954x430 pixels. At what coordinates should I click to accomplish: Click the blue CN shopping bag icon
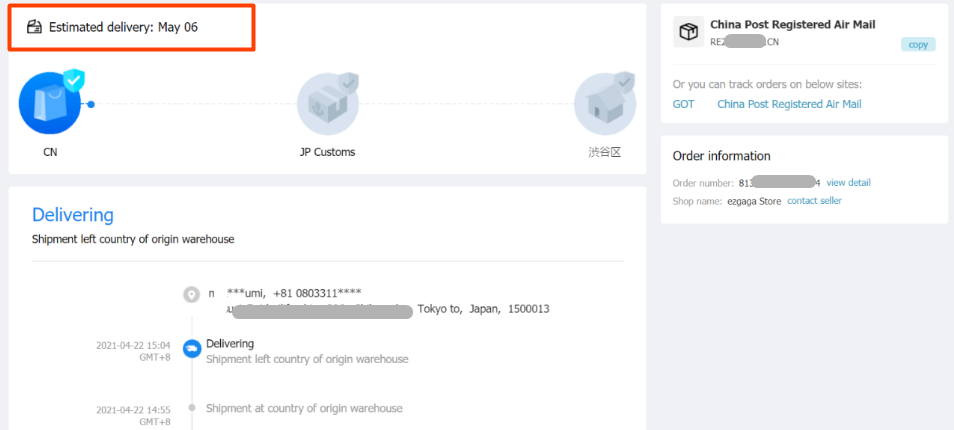click(49, 104)
